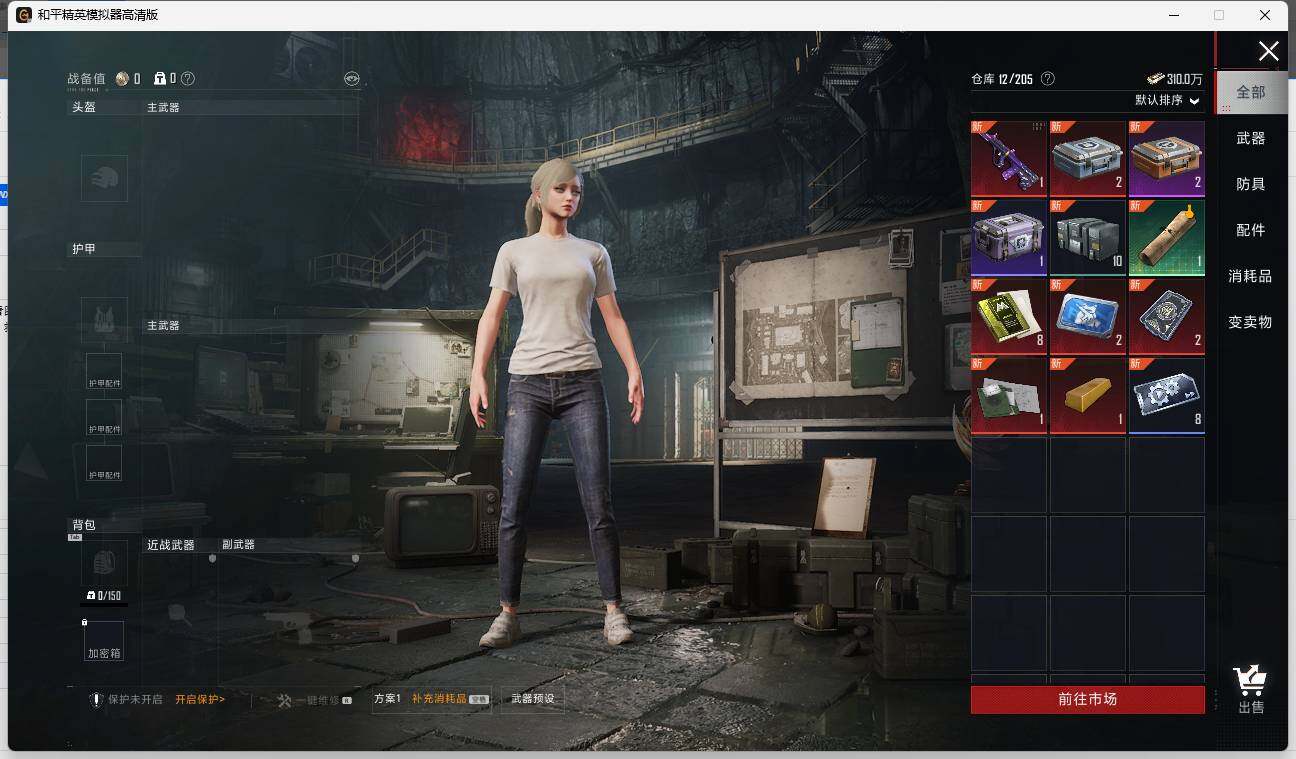Image resolution: width=1296 pixels, height=759 pixels.
Task: Switch to the 防具 category tab
Action: coord(1251,184)
